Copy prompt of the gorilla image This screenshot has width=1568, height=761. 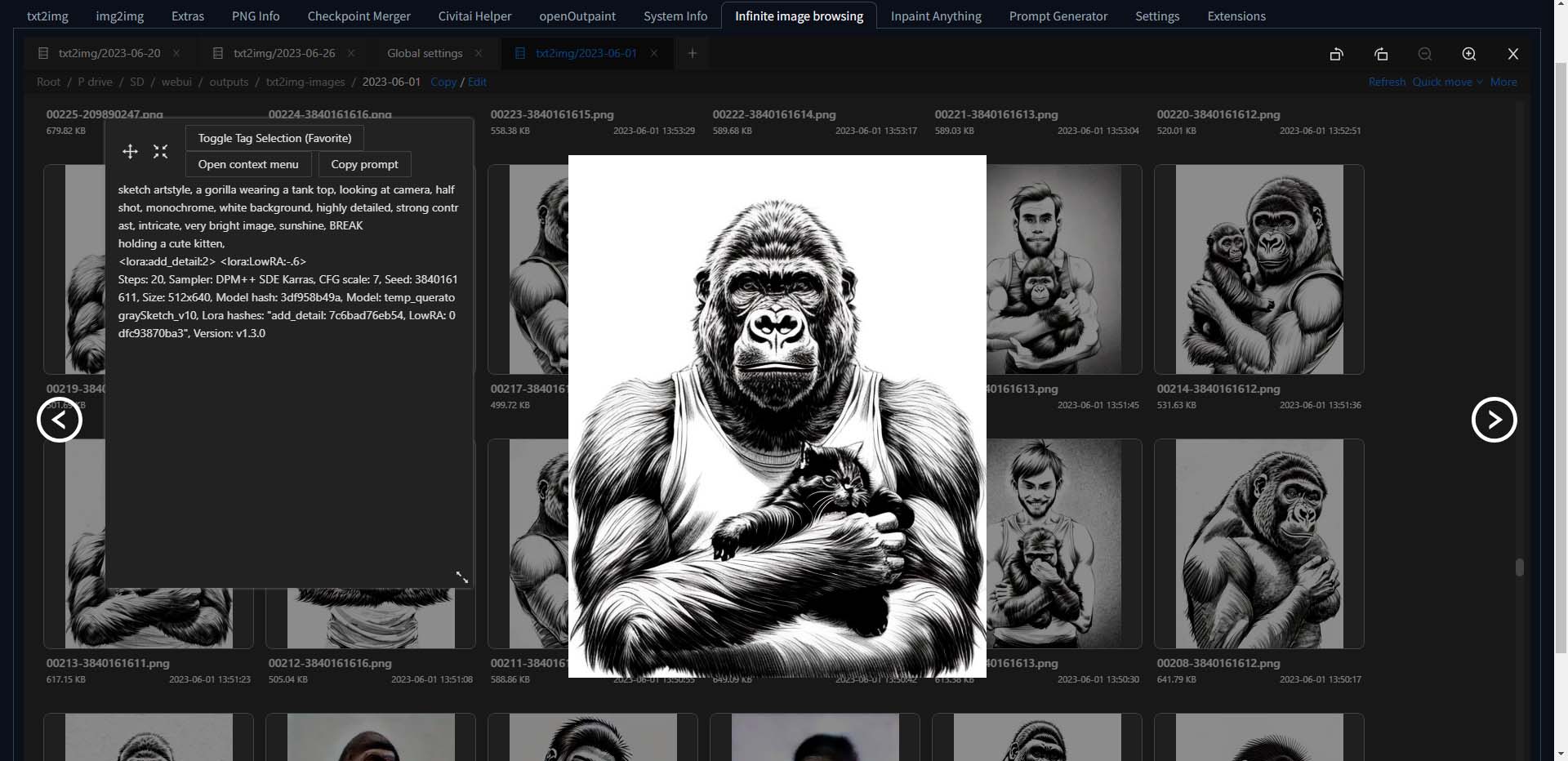[363, 164]
